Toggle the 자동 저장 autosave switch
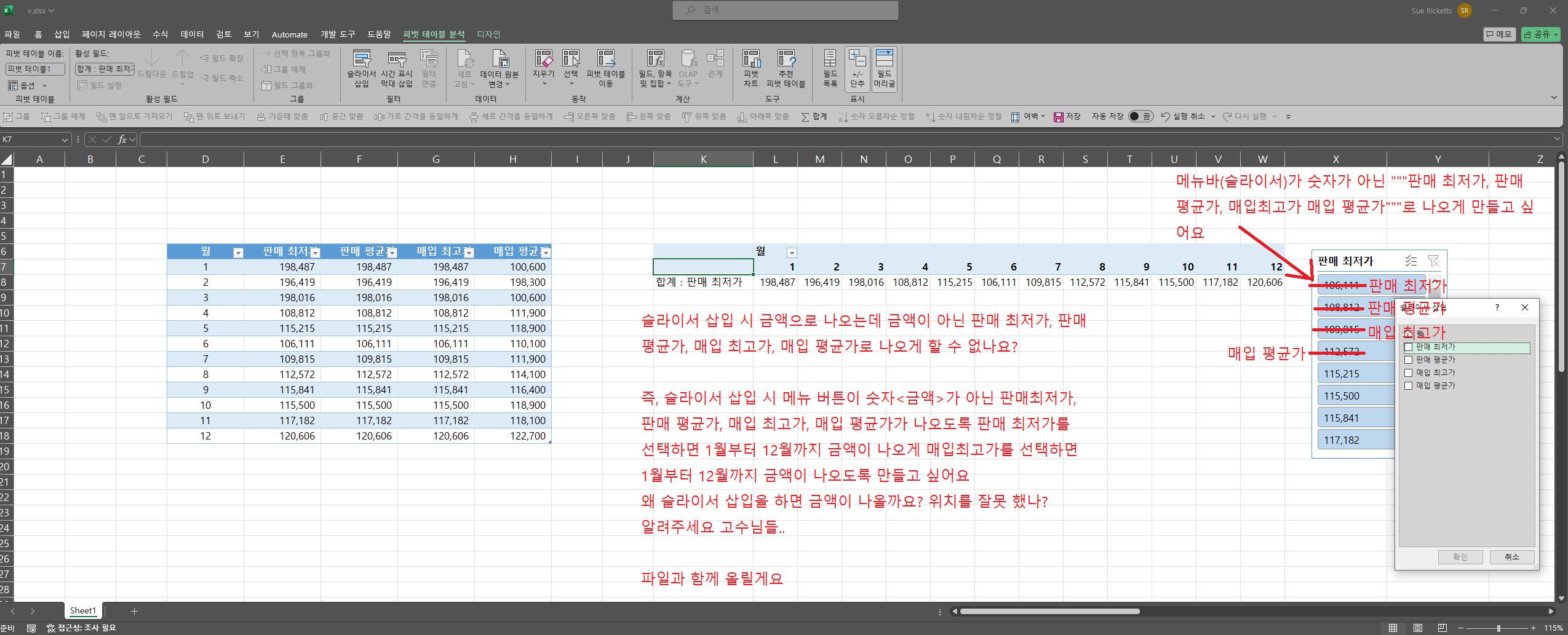The width and height of the screenshot is (1568, 635). click(x=1140, y=116)
